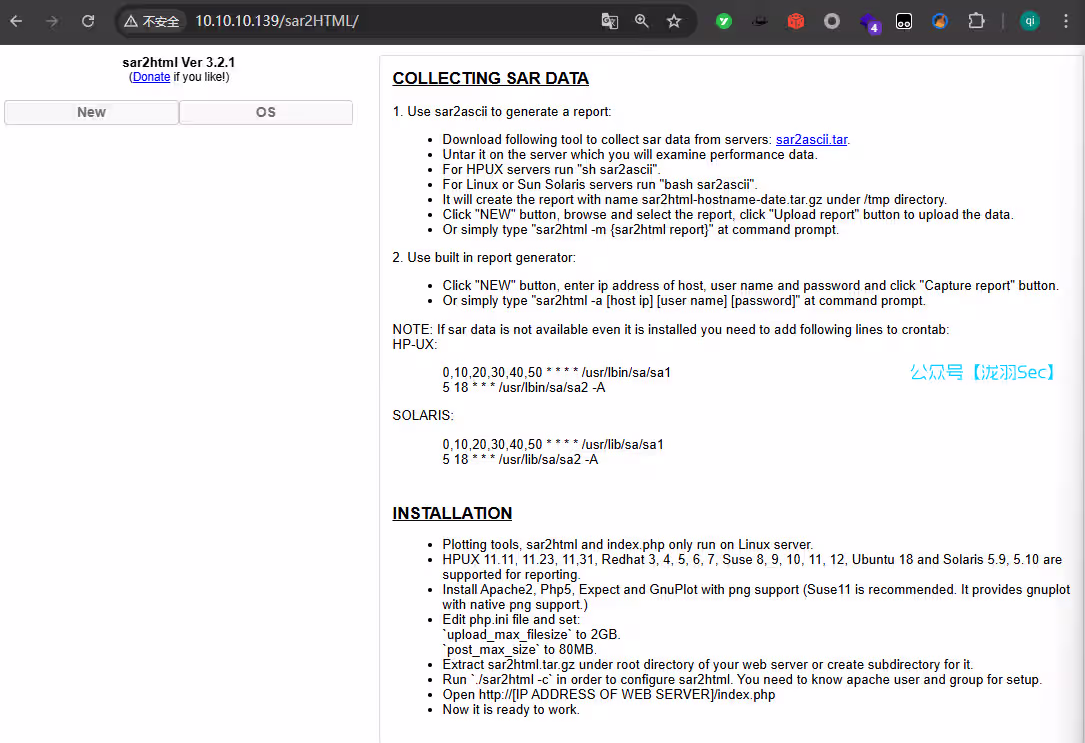The width and height of the screenshot is (1085, 743).
Task: Download the sar2ascii.tar link
Action: pos(812,140)
